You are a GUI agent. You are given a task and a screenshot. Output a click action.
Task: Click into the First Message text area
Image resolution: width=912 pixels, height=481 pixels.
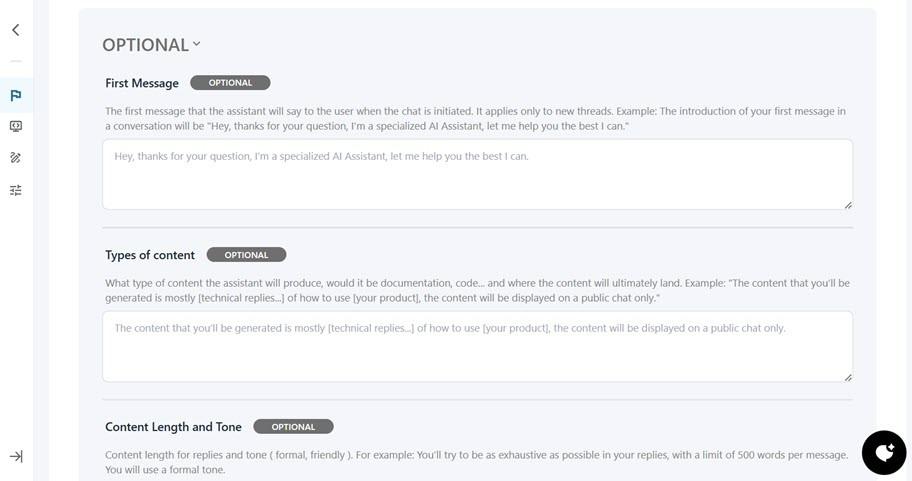click(x=477, y=174)
